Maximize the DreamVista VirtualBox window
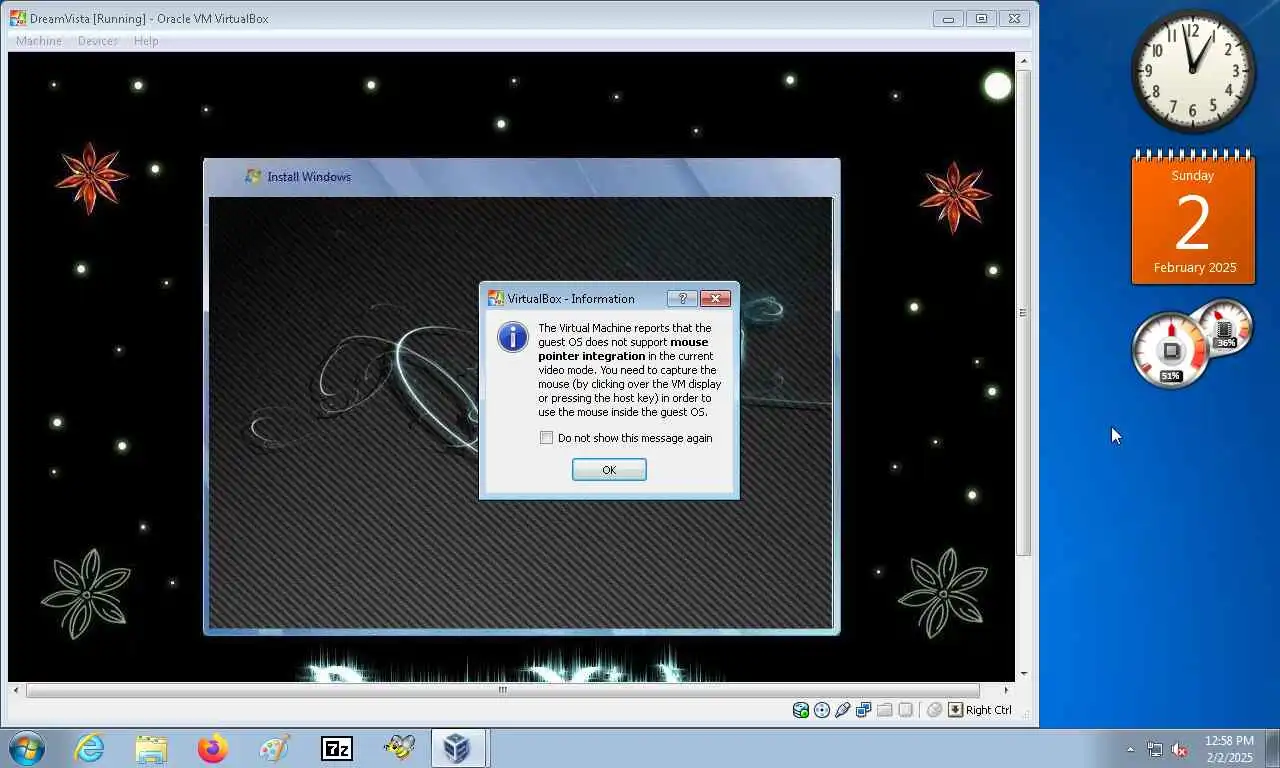1280x768 pixels. (981, 18)
